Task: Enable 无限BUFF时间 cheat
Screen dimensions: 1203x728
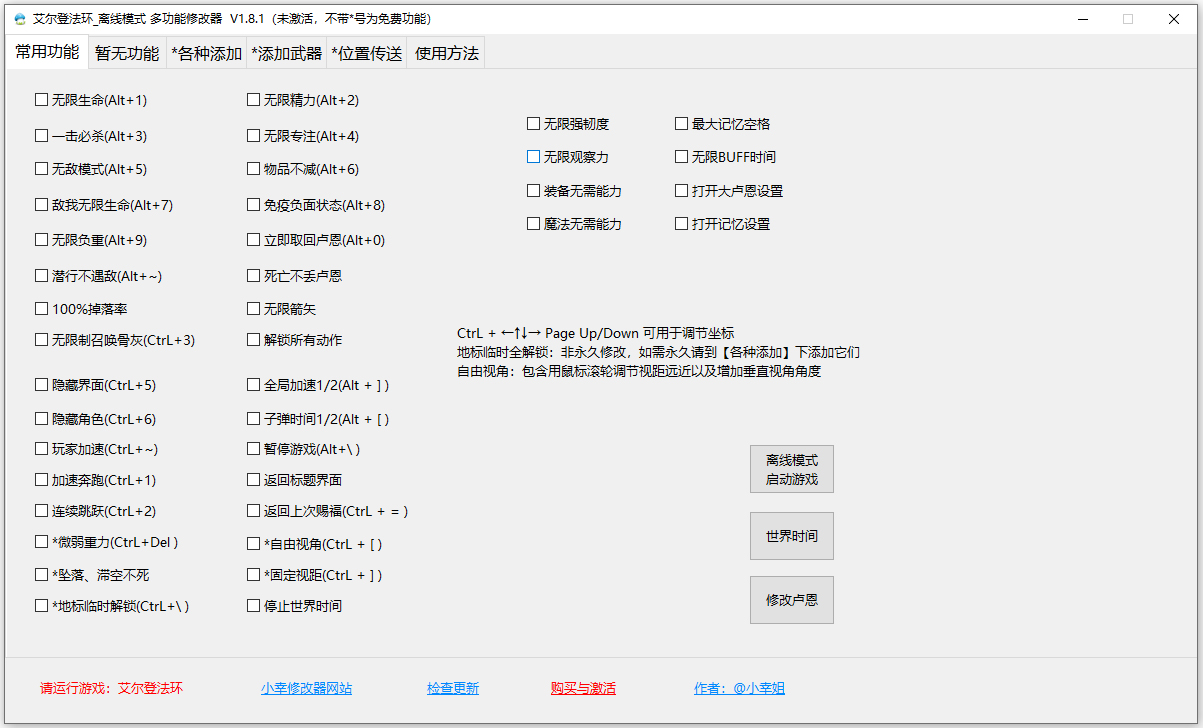Action: 681,156
